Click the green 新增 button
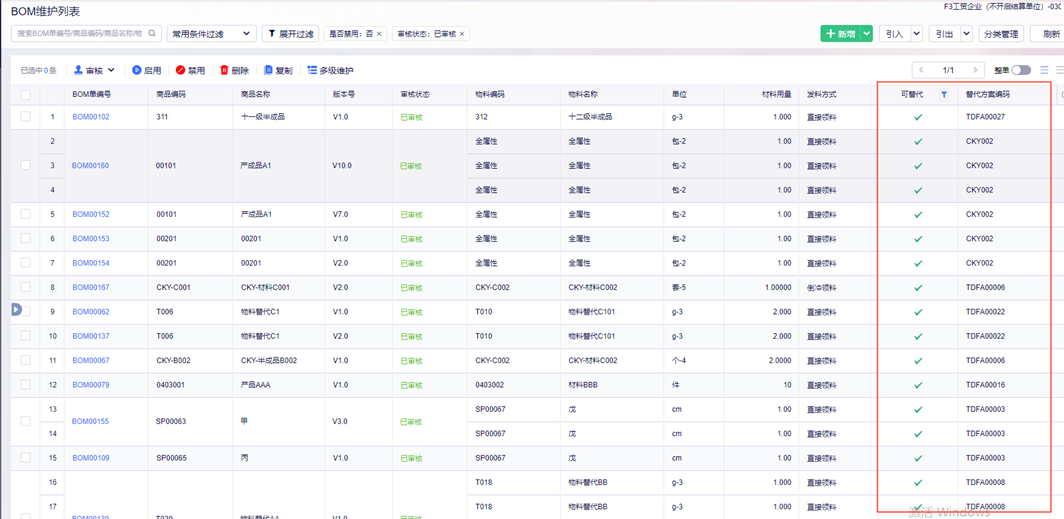 click(x=841, y=34)
